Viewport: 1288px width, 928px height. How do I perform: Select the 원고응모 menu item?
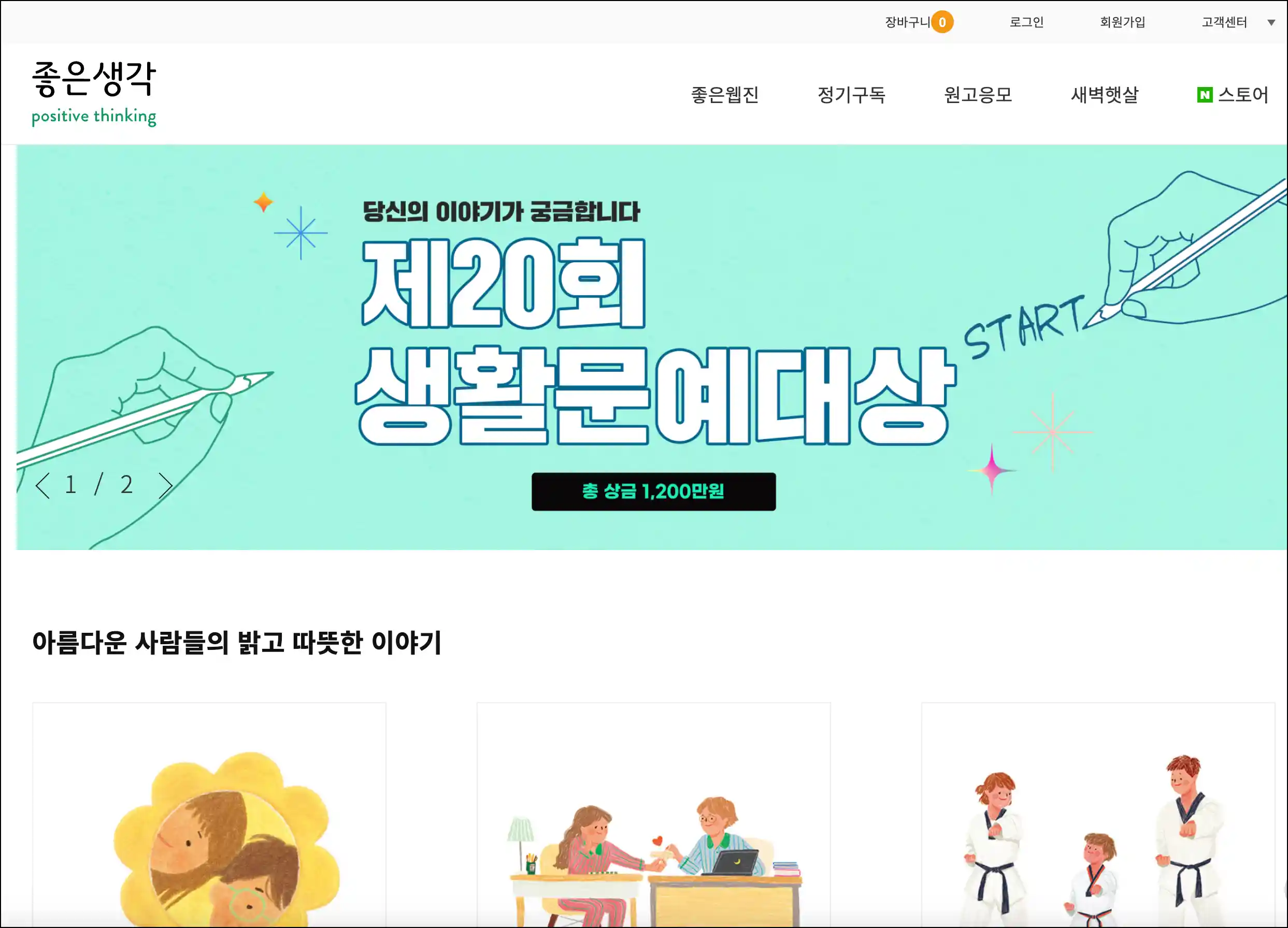[978, 95]
